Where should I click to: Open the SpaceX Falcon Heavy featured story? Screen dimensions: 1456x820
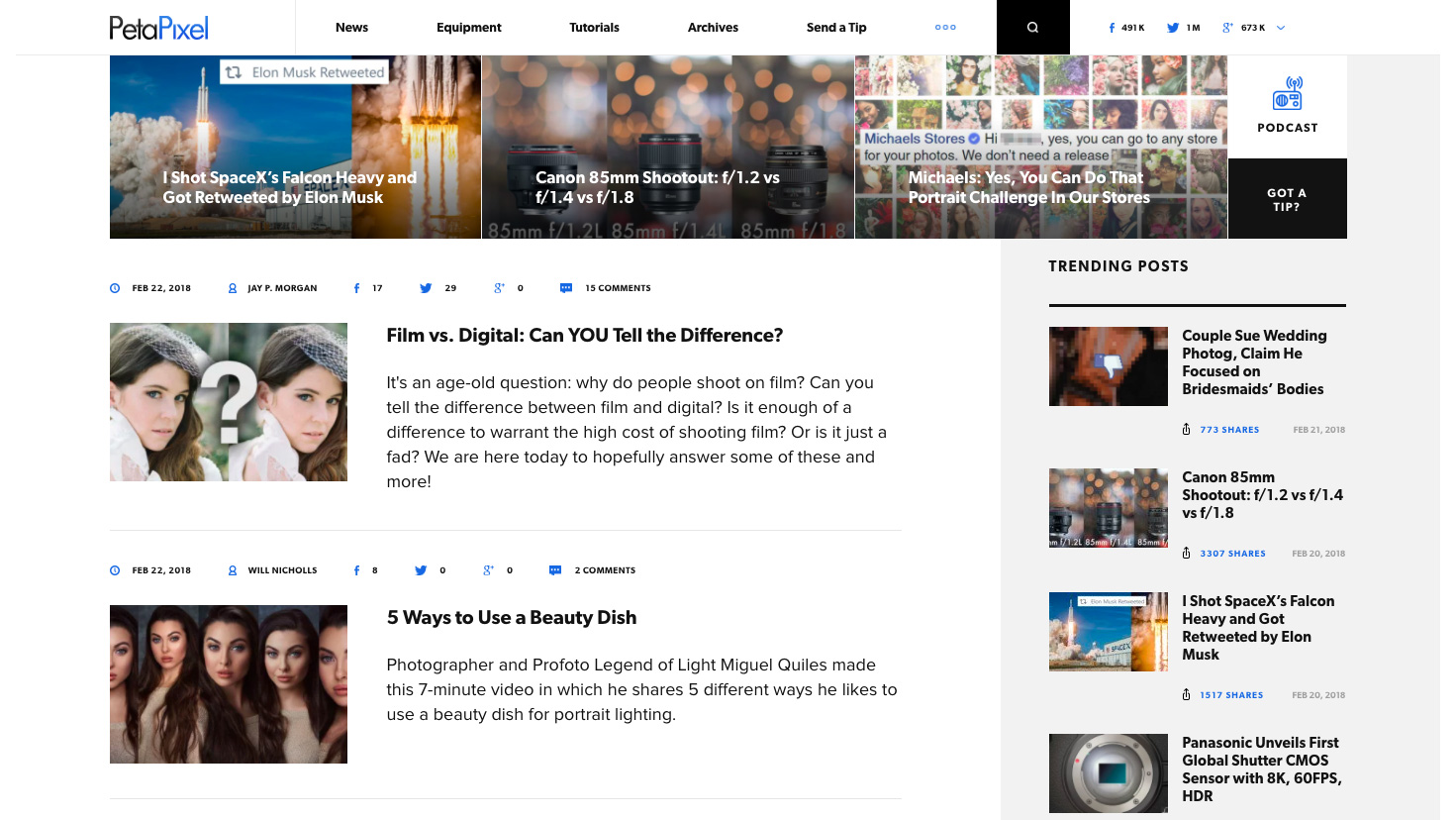(295, 147)
